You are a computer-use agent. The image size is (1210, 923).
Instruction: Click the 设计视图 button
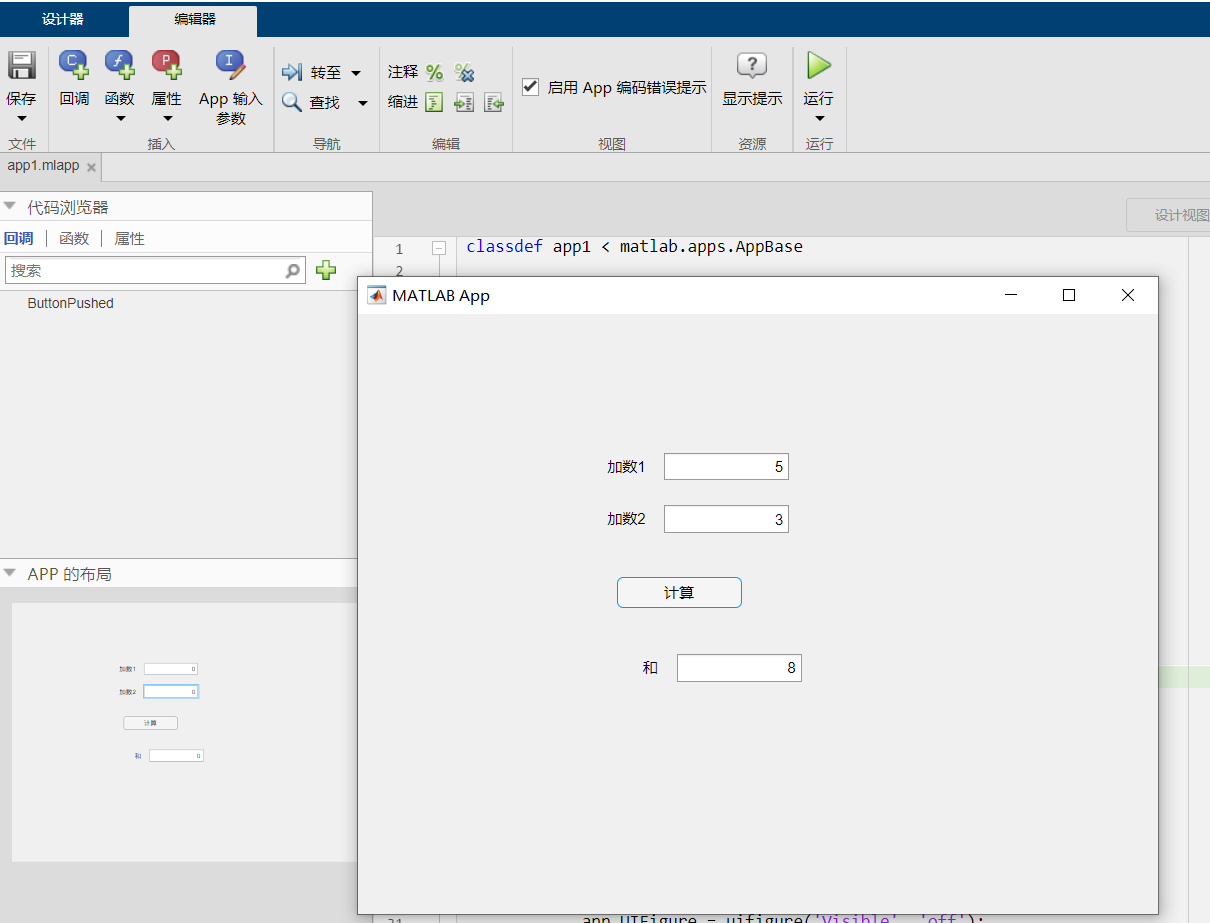click(x=1168, y=215)
